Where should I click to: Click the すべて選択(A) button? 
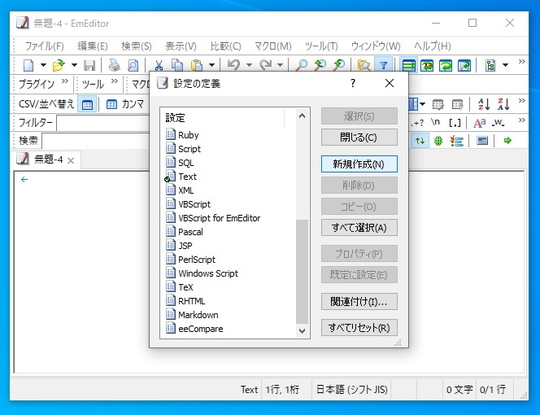point(359,228)
